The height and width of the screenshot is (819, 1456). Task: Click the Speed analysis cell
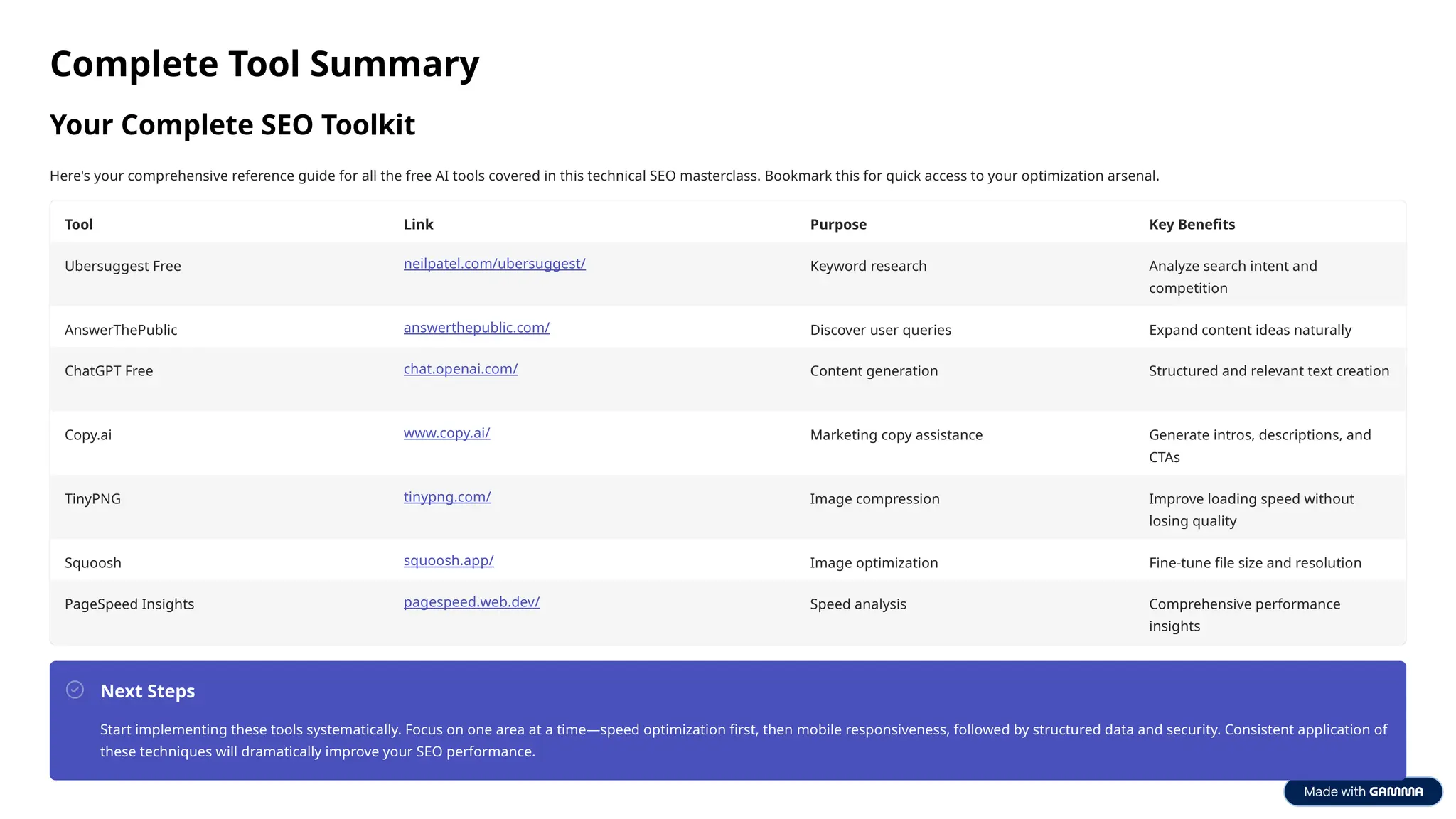pyautogui.click(x=858, y=604)
